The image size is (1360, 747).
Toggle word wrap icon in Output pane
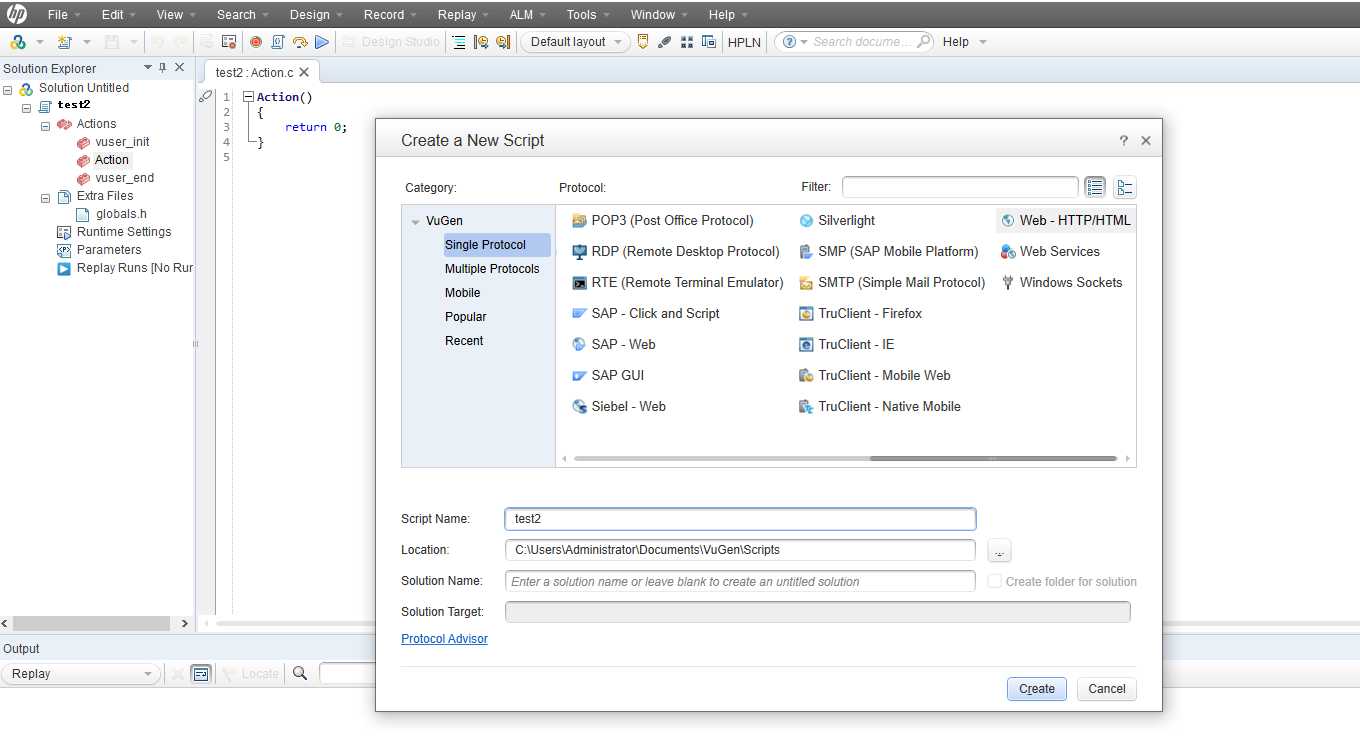tap(201, 674)
